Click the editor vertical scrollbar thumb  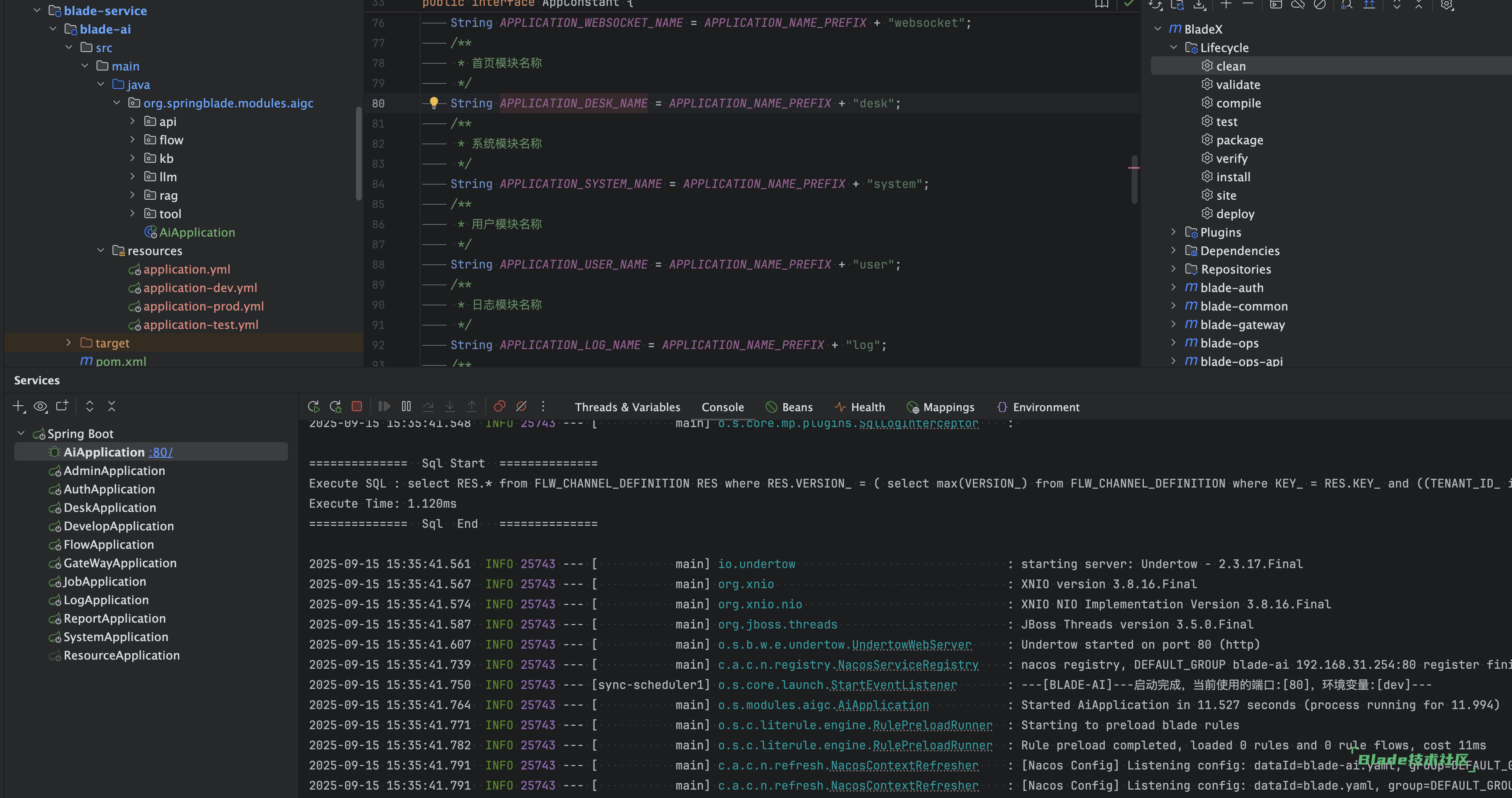tap(1134, 179)
